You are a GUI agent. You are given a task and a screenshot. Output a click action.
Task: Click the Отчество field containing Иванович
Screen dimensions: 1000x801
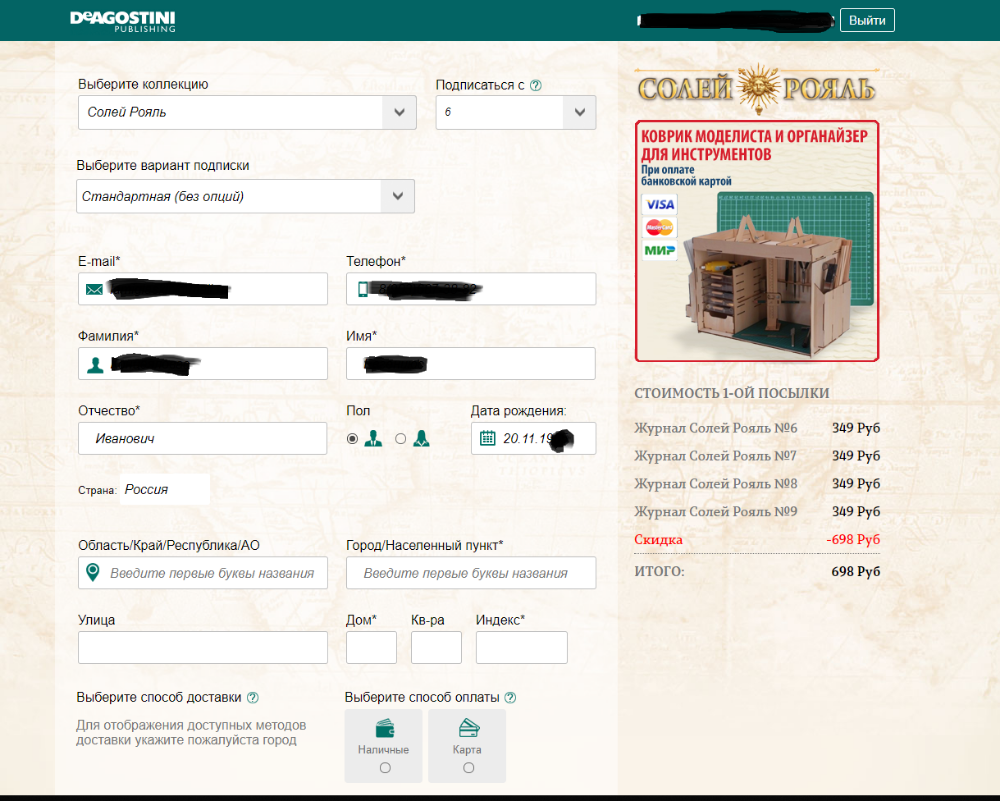point(202,438)
